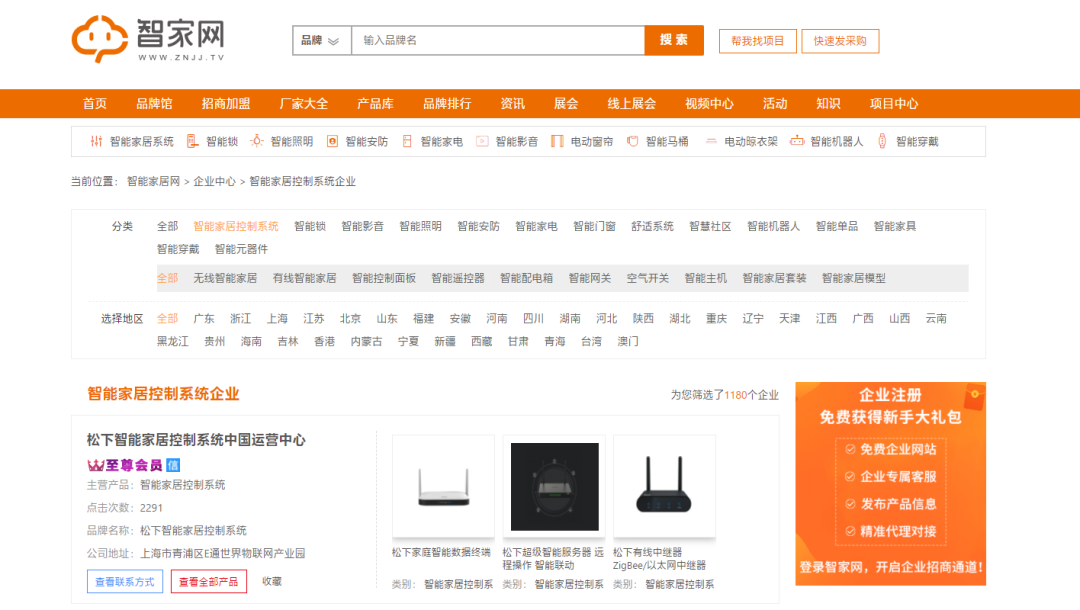Click the 智能马桶 toilet icon
The height and width of the screenshot is (610, 1080).
pos(633,142)
